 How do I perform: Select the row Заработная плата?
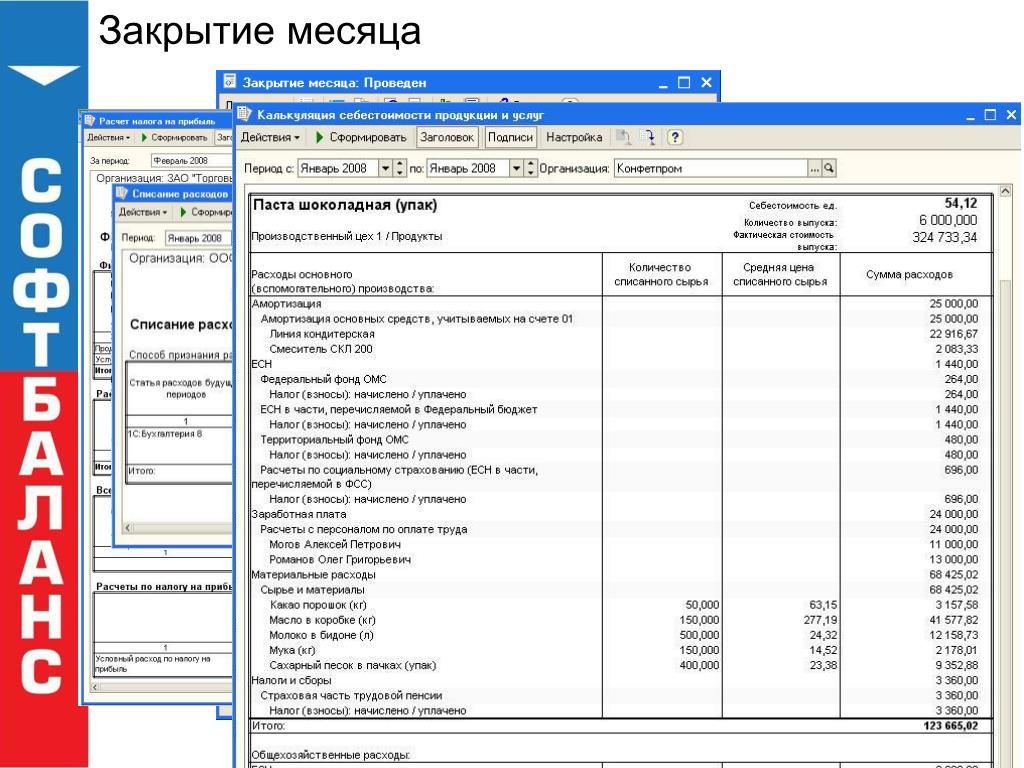pyautogui.click(x=621, y=514)
